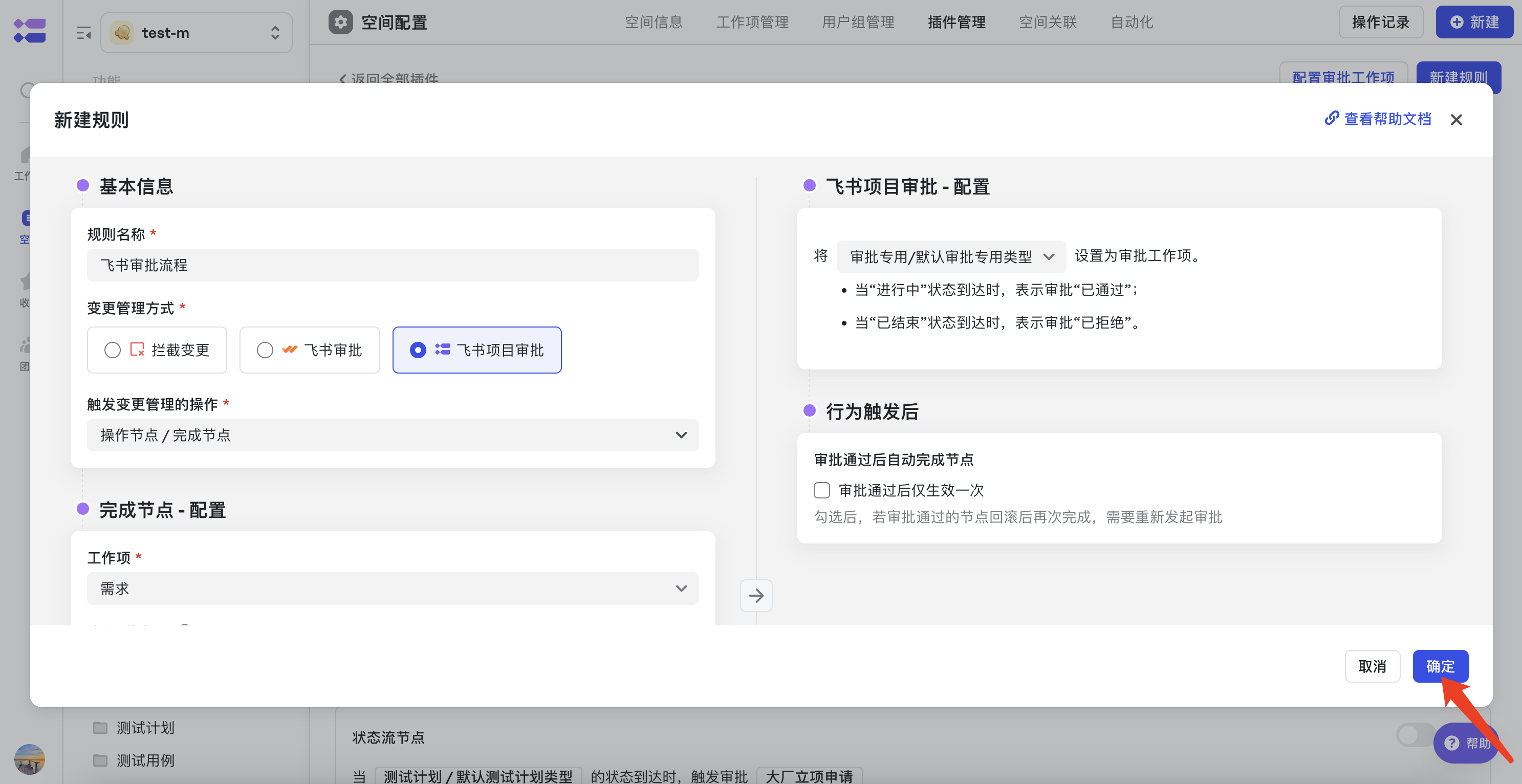
Task: Switch to the 自动化 tab
Action: [1132, 23]
